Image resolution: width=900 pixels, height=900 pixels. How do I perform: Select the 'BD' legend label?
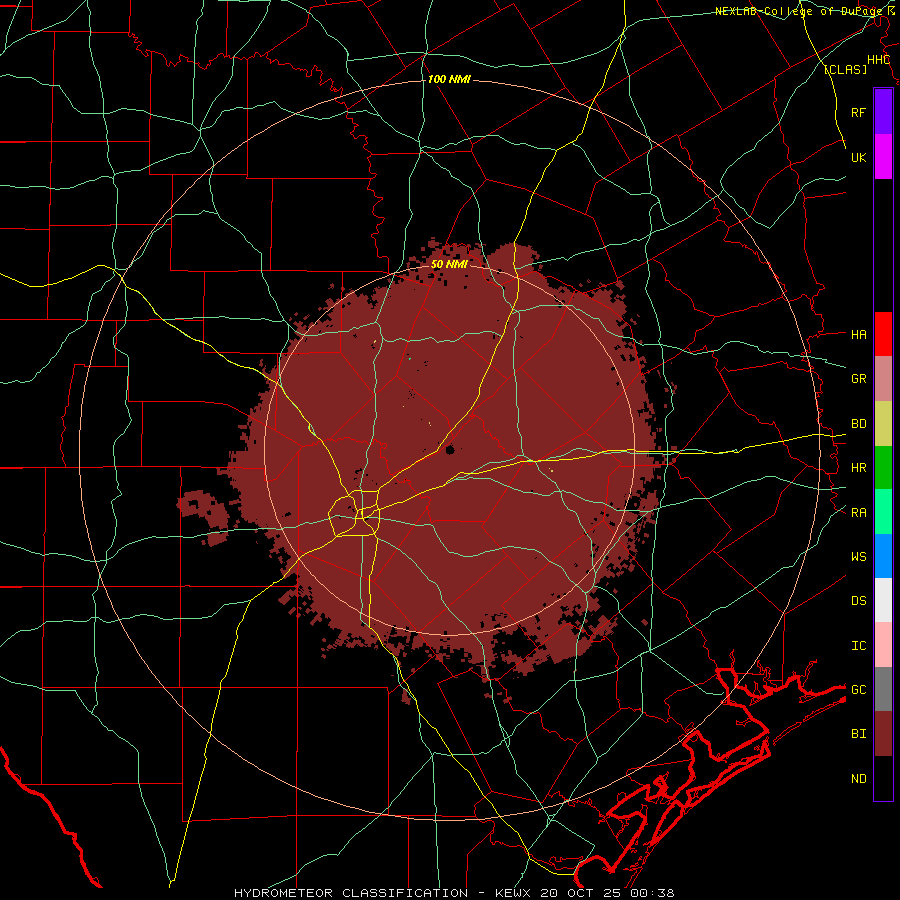858,424
